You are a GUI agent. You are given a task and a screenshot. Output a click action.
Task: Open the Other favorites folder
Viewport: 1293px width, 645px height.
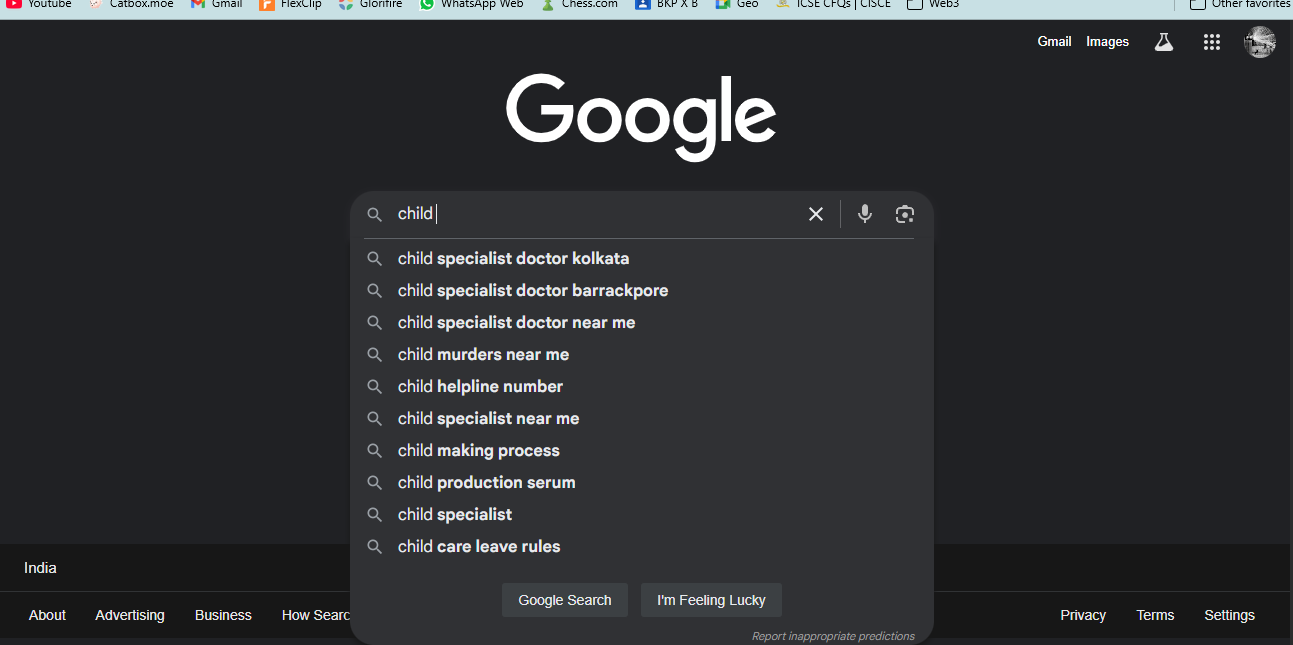[x=1240, y=4]
